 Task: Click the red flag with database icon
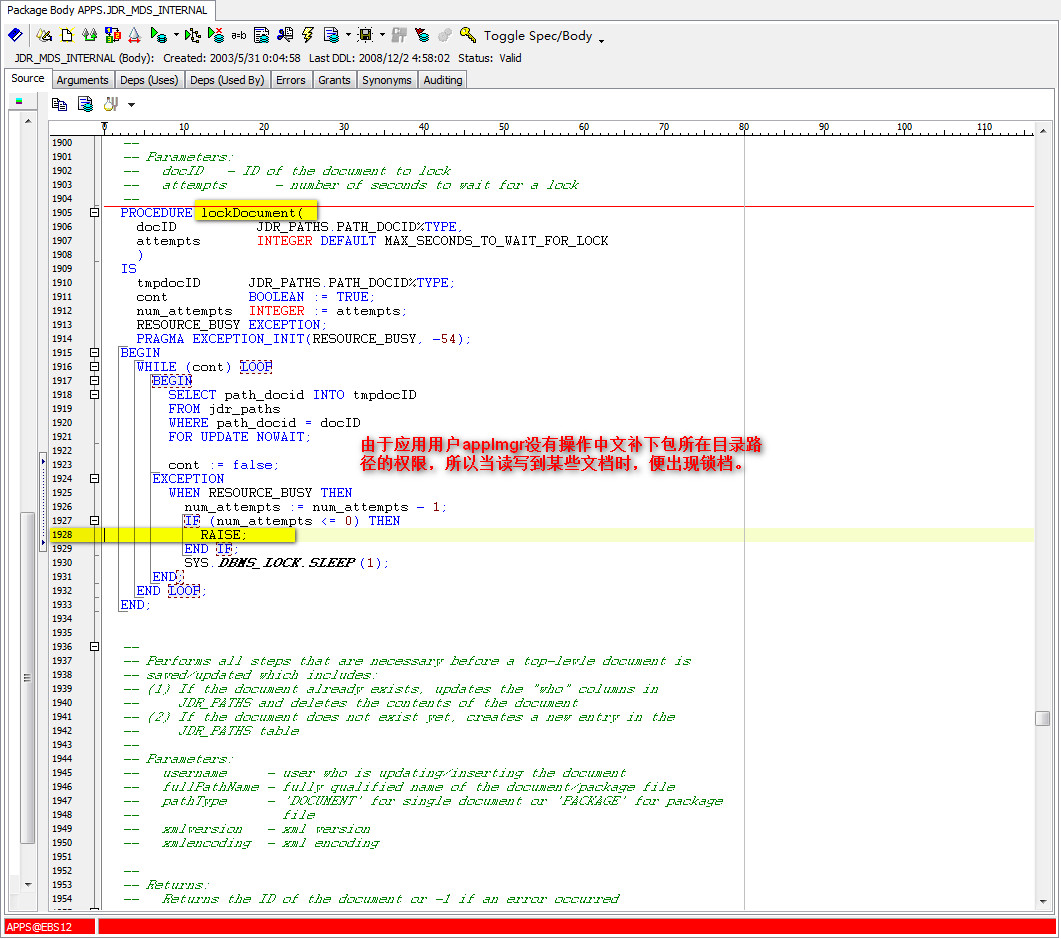[422, 35]
